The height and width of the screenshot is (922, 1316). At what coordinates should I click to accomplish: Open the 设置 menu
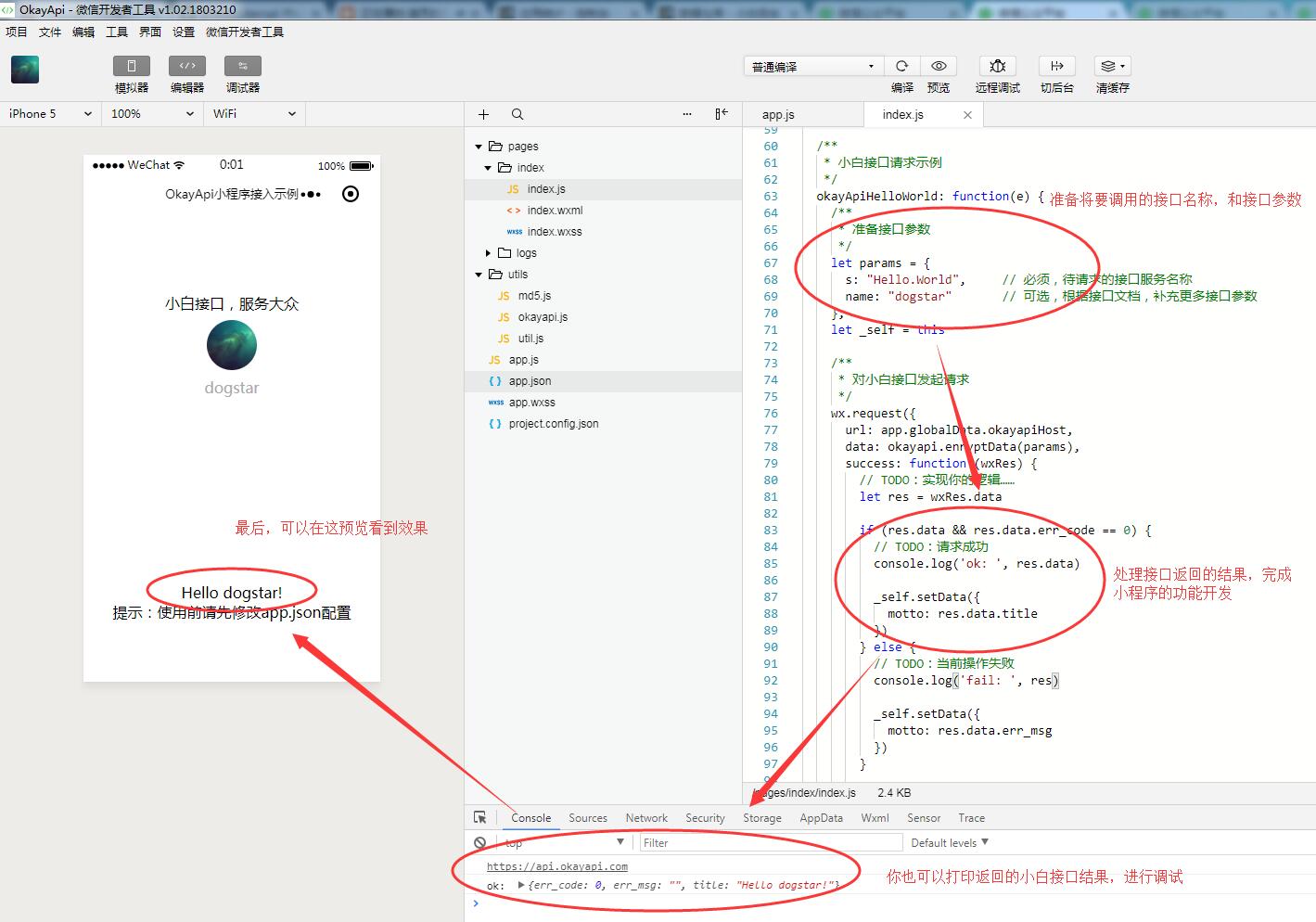[x=184, y=32]
